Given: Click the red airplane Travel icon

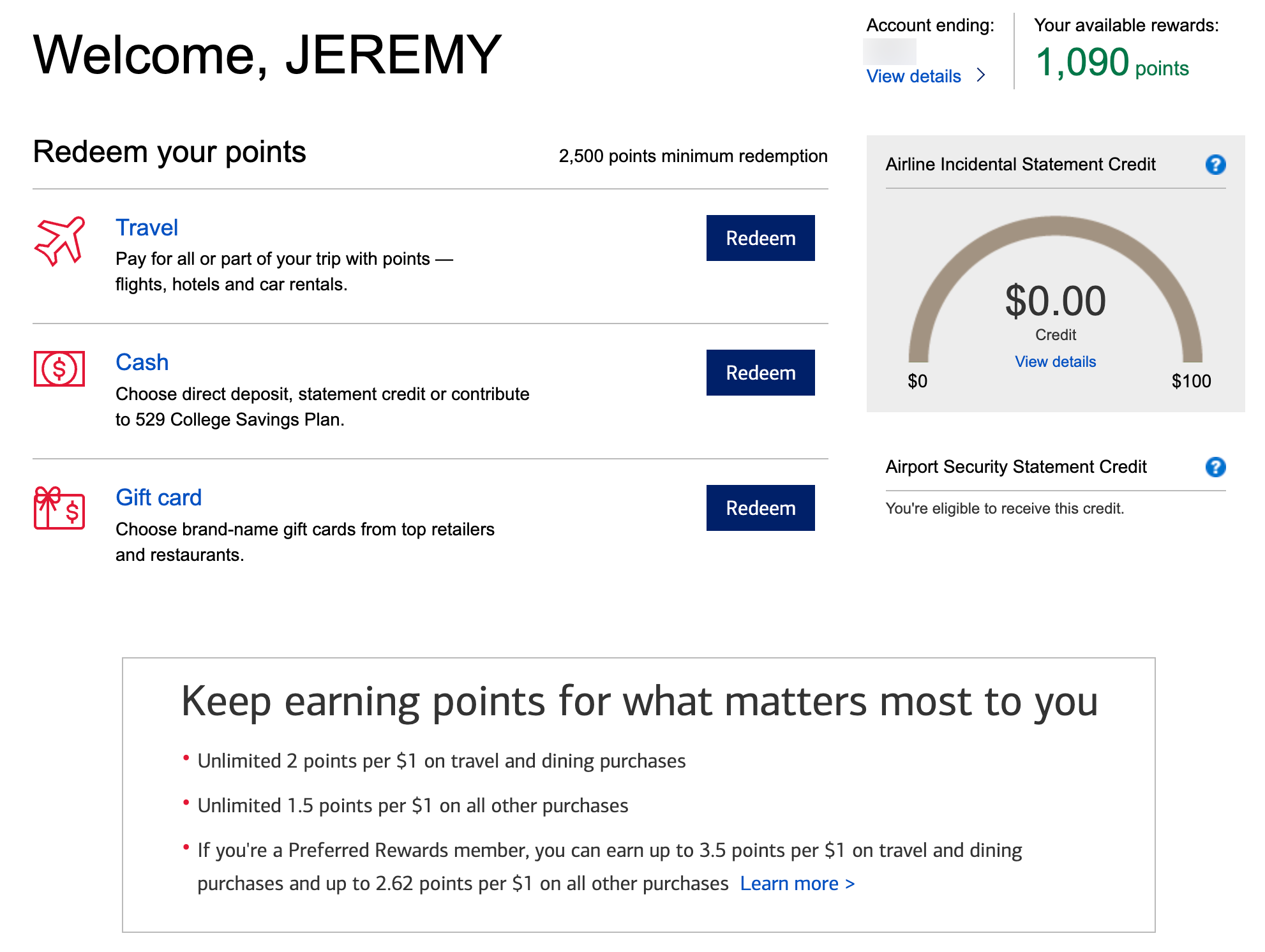Looking at the screenshot, I should pos(59,241).
